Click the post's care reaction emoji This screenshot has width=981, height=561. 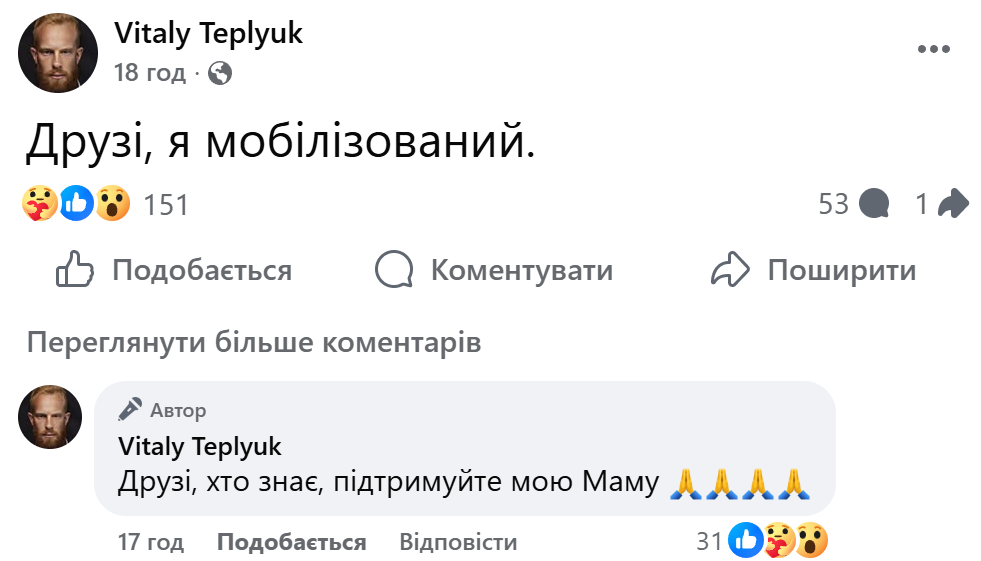pos(40,204)
